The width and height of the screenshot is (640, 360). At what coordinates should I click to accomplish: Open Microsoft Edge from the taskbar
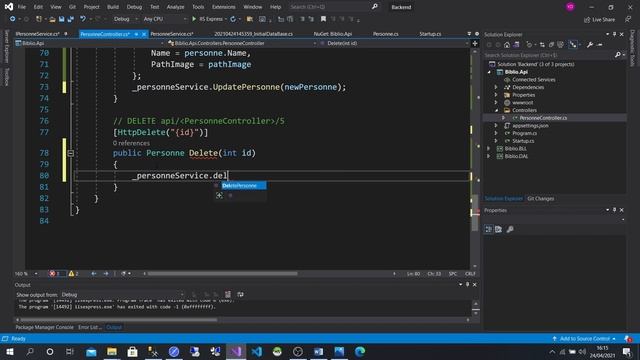360,351
